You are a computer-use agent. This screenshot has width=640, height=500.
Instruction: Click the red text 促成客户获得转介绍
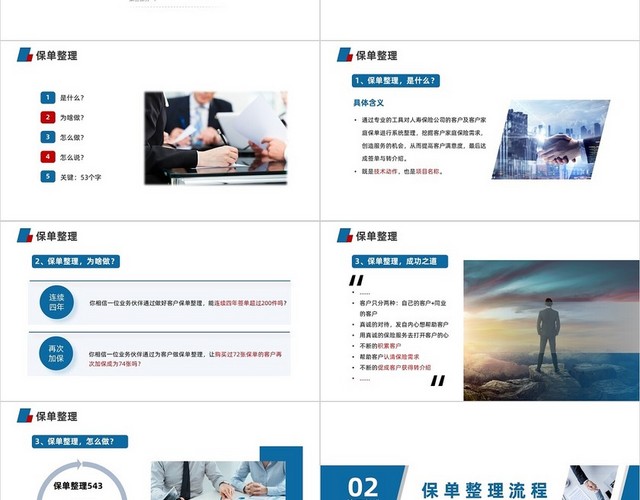click(x=404, y=367)
